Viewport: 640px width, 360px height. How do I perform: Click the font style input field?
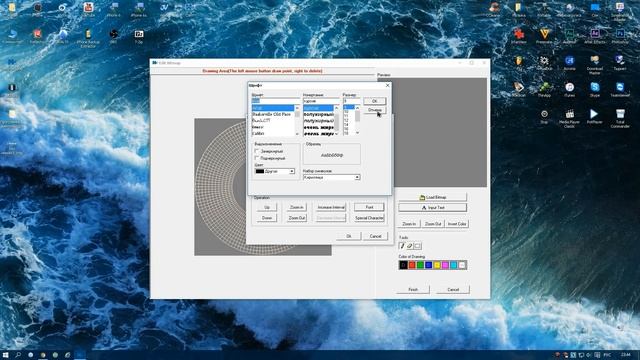[321, 101]
